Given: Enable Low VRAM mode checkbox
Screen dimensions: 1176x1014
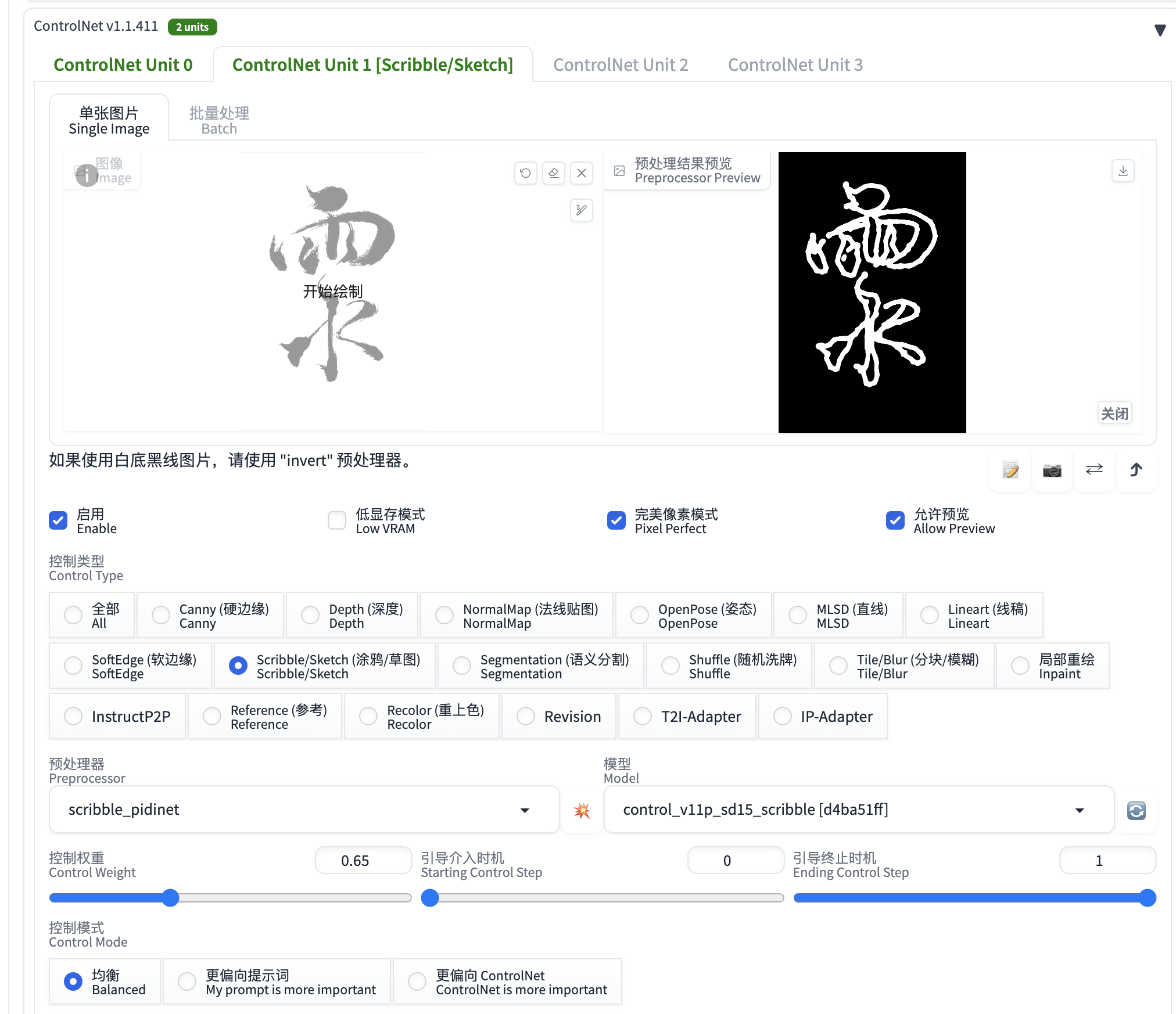Looking at the screenshot, I should coord(337,520).
